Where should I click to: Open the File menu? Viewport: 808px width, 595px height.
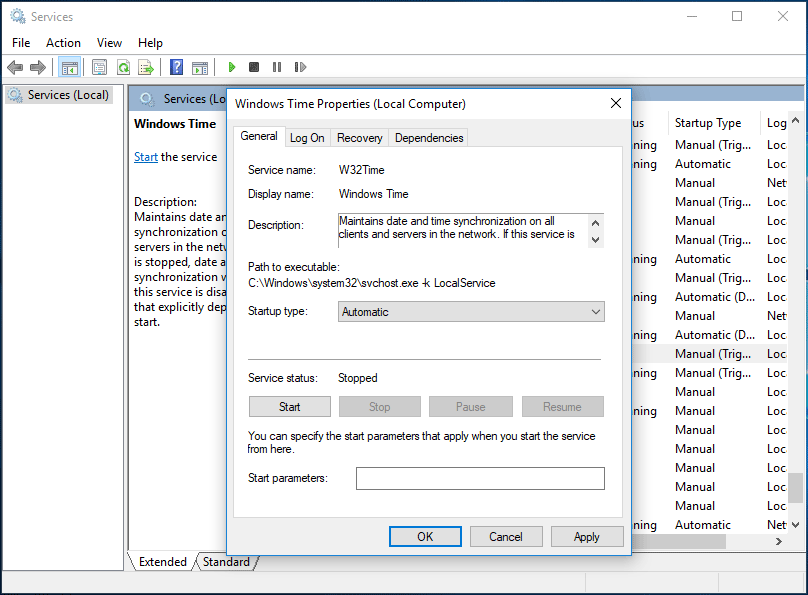coord(21,43)
